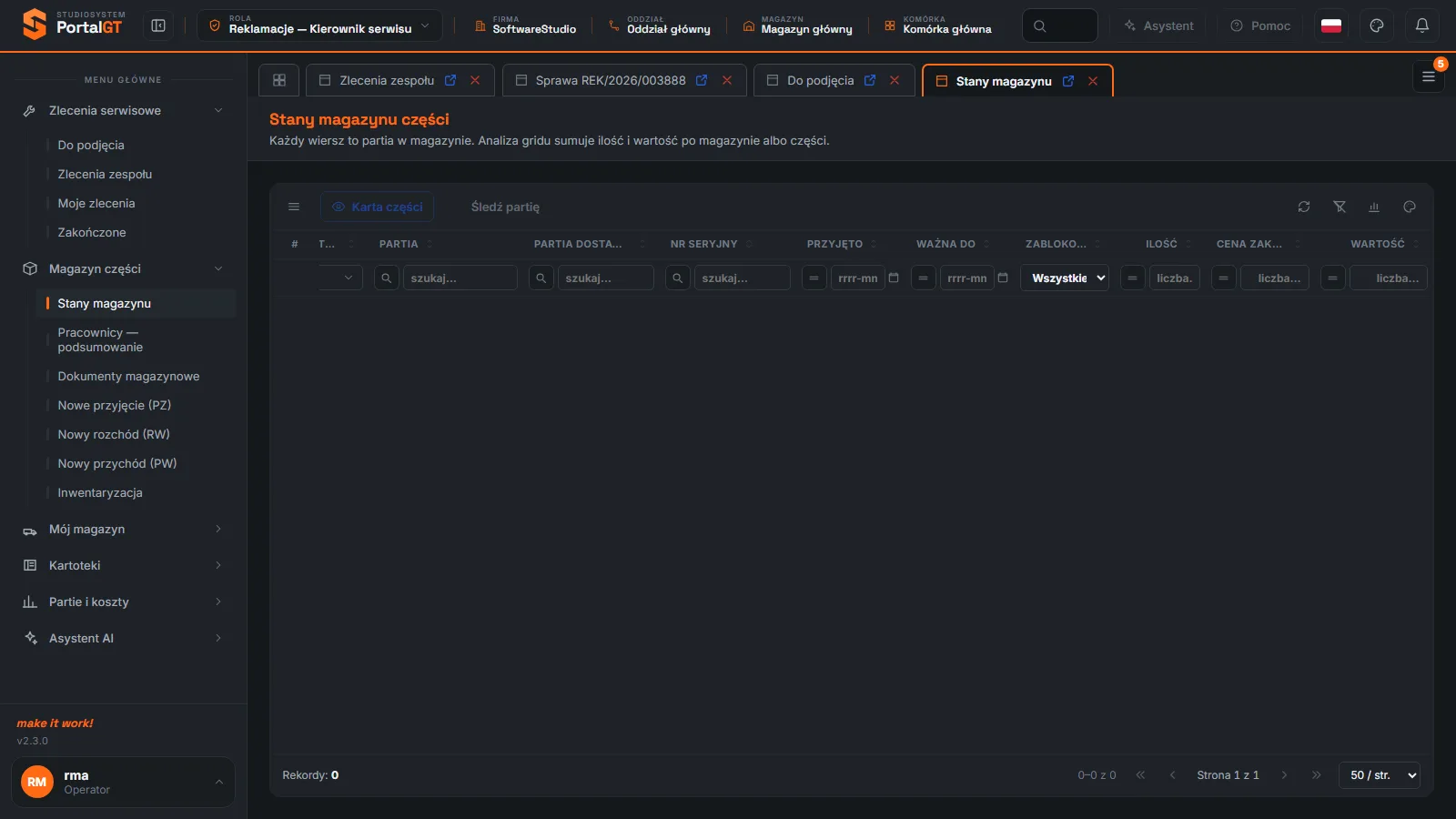Open the role selector dropdown
Screen dimensions: 1456x819
click(319, 25)
